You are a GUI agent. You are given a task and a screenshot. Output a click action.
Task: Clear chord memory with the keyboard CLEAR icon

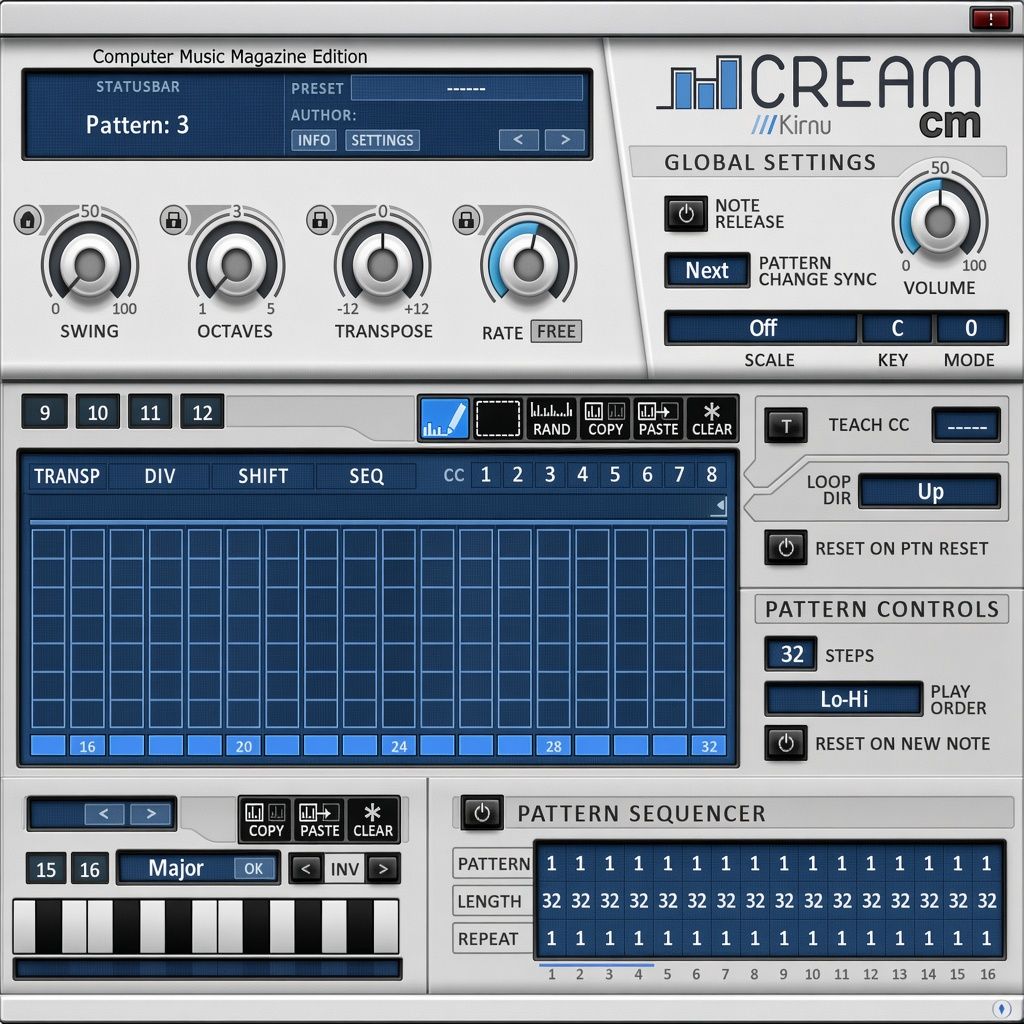pyautogui.click(x=373, y=820)
